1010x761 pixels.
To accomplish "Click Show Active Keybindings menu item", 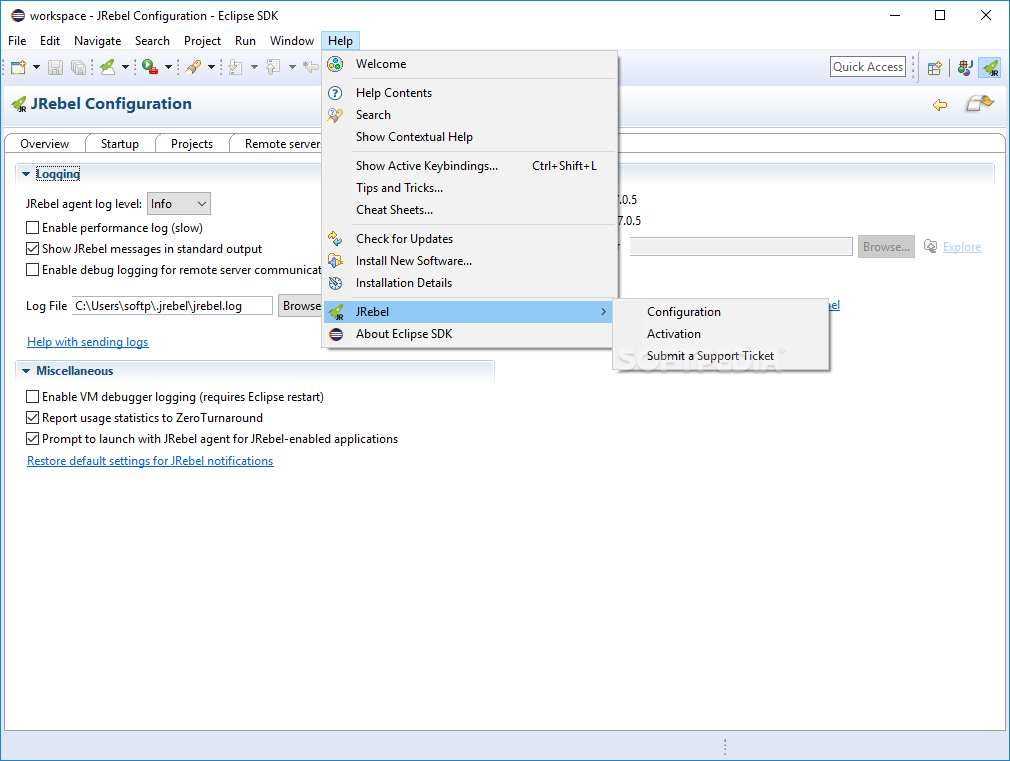I will pyautogui.click(x=470, y=166).
